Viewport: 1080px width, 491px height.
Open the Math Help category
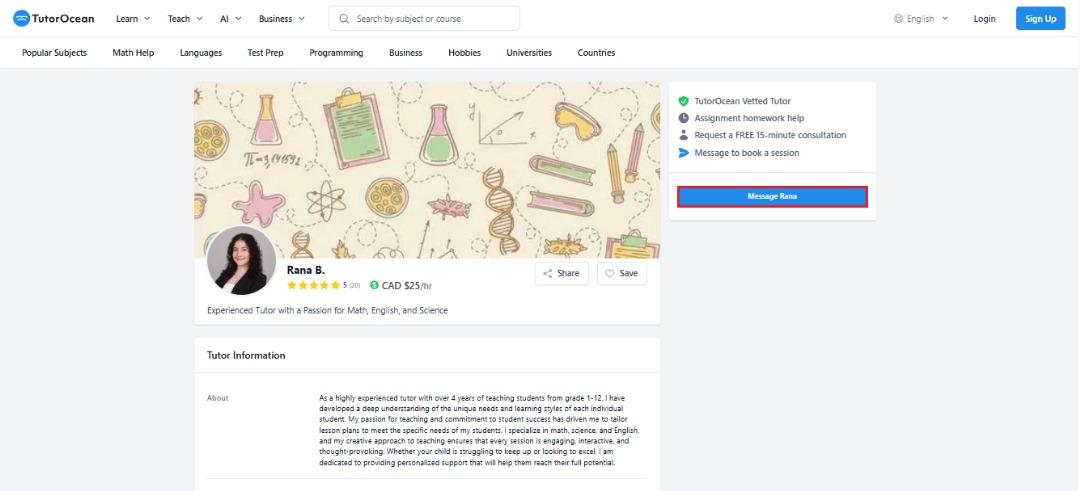coord(133,52)
